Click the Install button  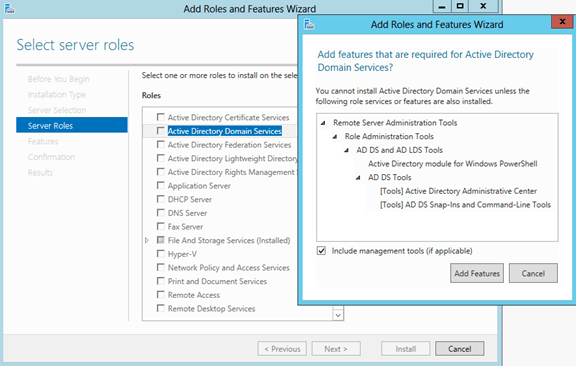[406, 349]
